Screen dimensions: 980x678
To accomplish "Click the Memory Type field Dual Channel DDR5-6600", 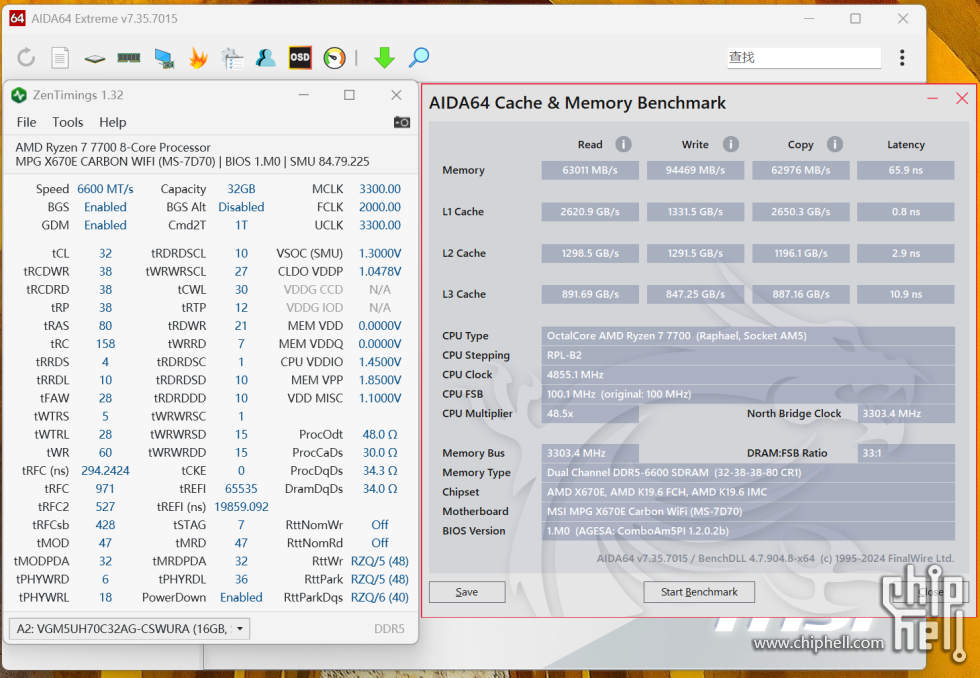I will (x=748, y=472).
